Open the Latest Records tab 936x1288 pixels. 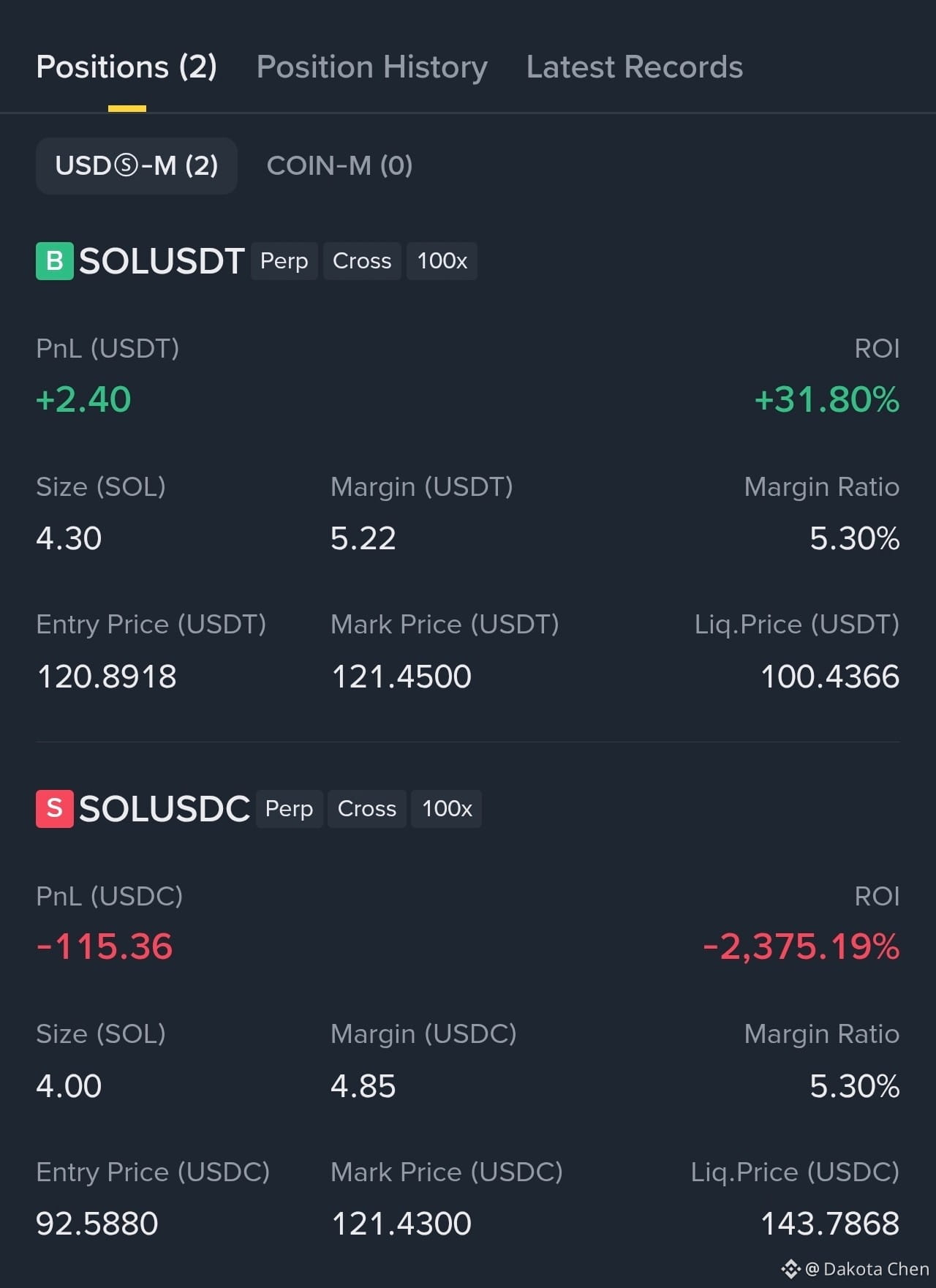pyautogui.click(x=635, y=67)
